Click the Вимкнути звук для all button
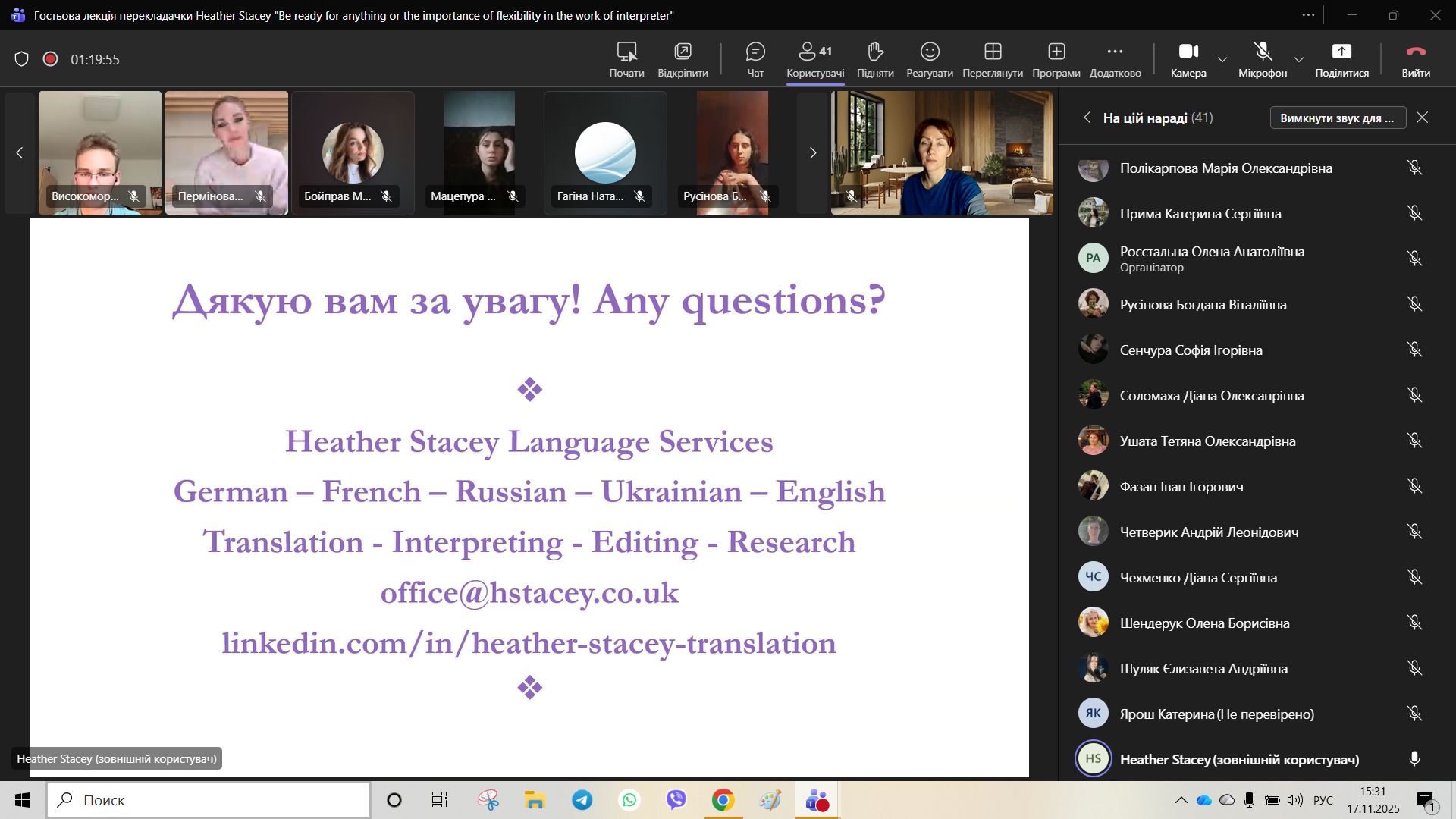The image size is (1456, 819). (1338, 118)
